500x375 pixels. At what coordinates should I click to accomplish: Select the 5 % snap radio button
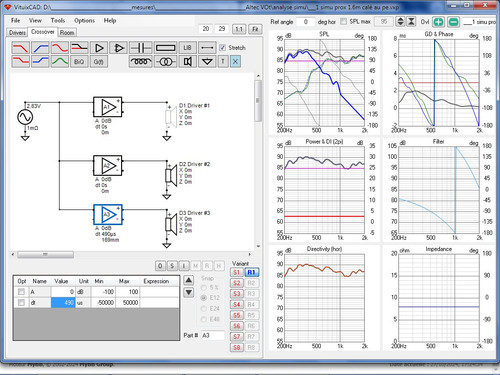click(203, 287)
